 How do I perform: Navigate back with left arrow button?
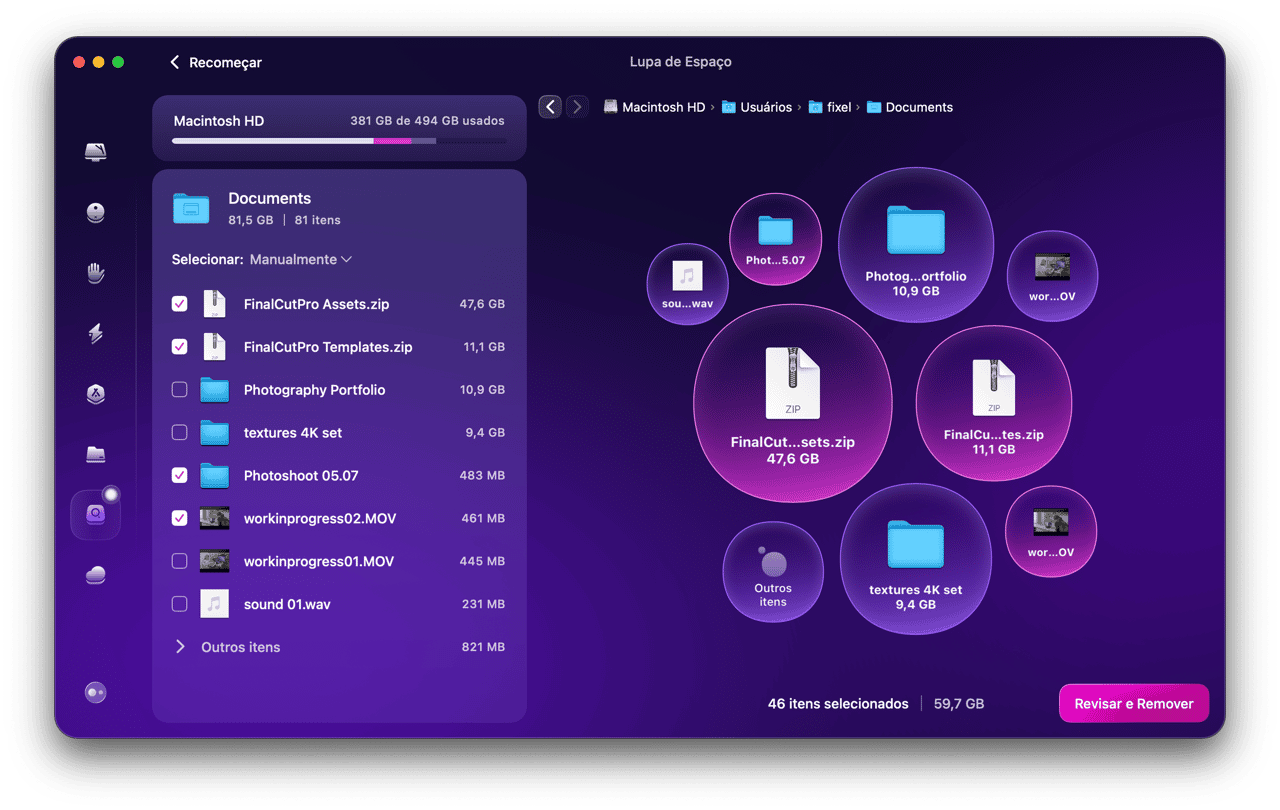point(550,107)
